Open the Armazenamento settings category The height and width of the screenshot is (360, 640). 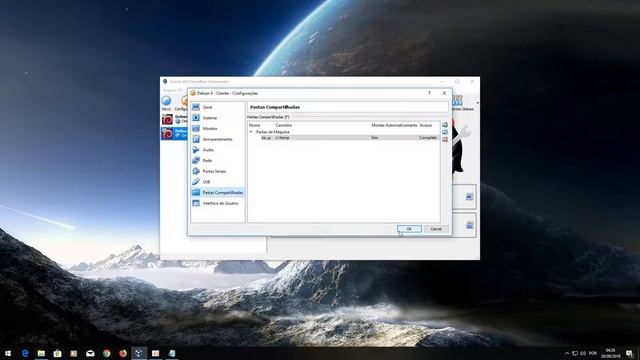point(217,139)
